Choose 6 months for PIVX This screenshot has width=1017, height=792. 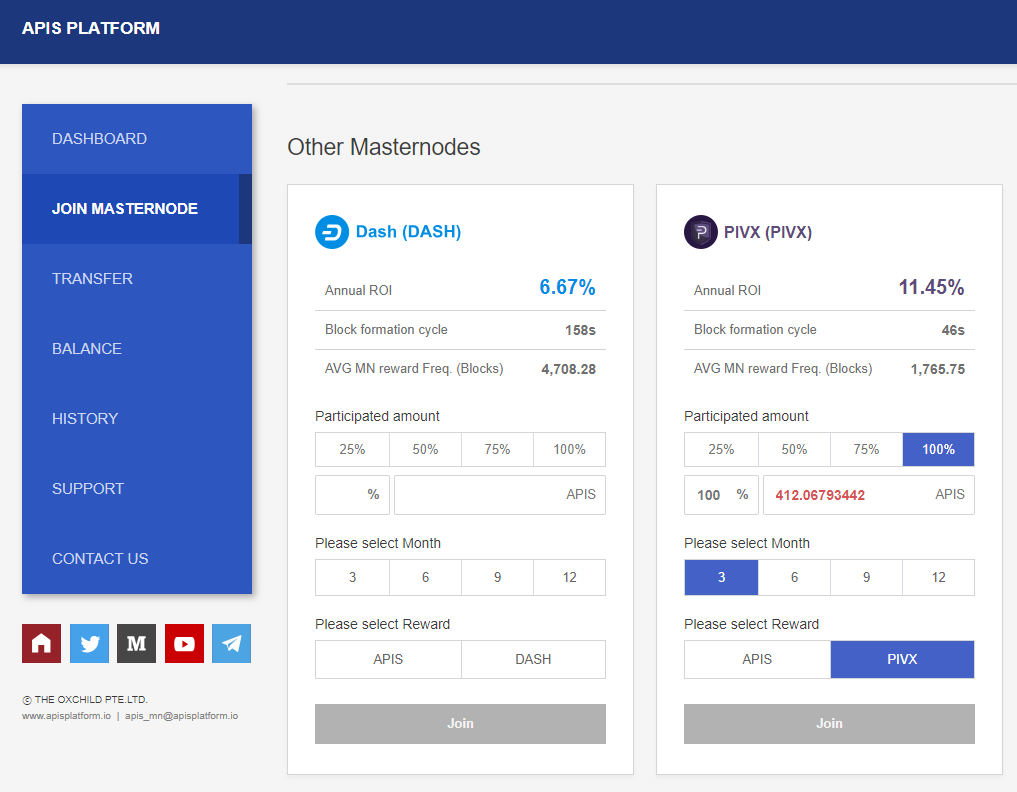click(x=795, y=577)
